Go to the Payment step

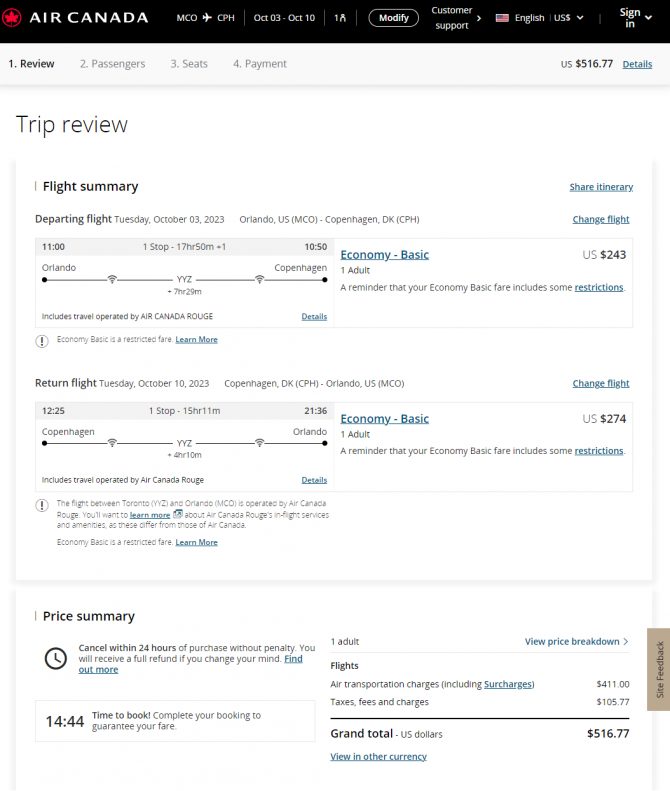coord(260,64)
